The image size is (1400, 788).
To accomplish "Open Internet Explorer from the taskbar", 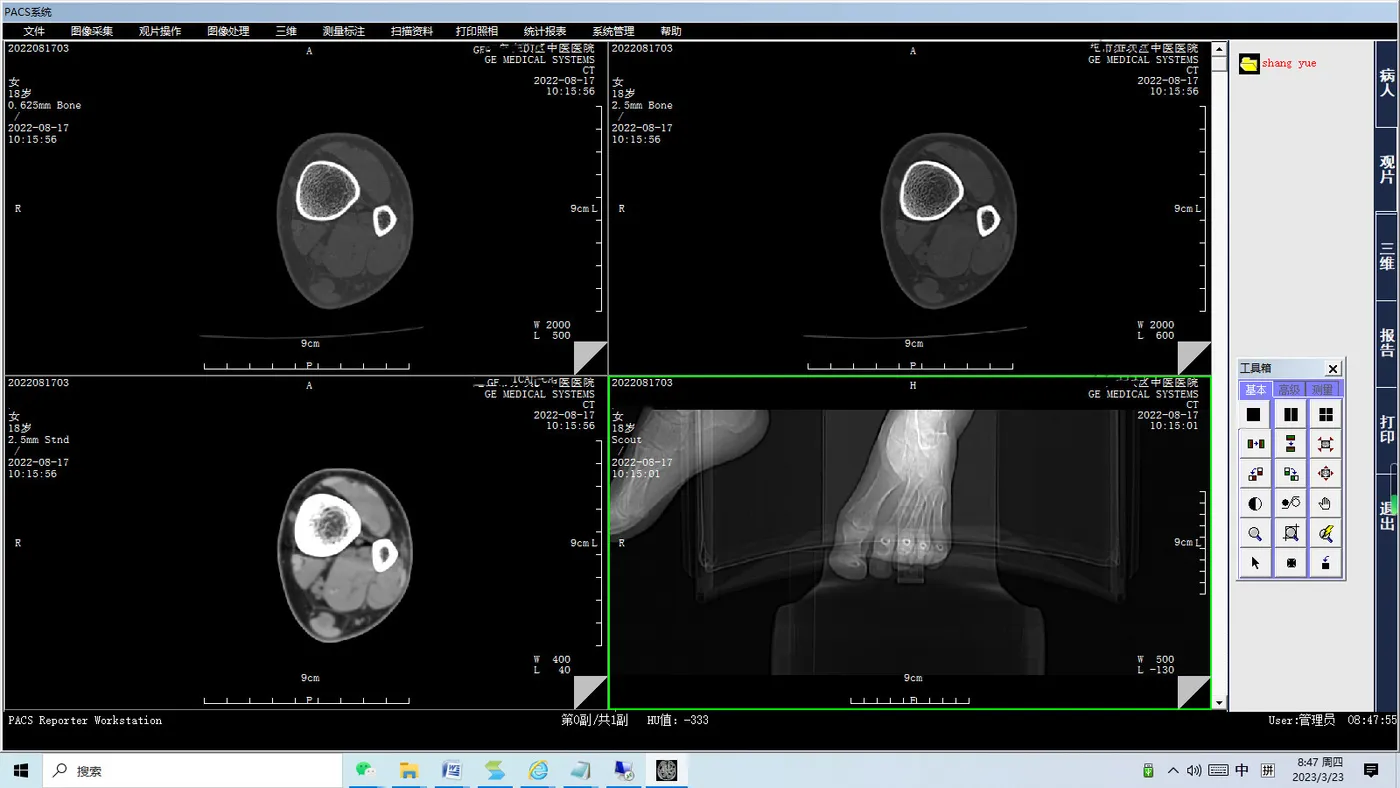I will (538, 770).
